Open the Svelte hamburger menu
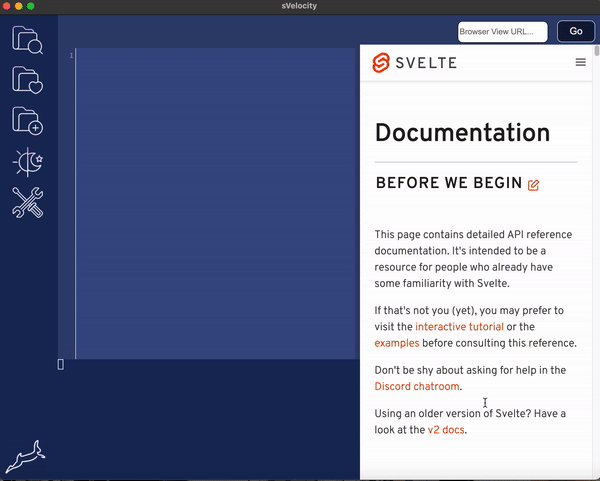 click(580, 62)
